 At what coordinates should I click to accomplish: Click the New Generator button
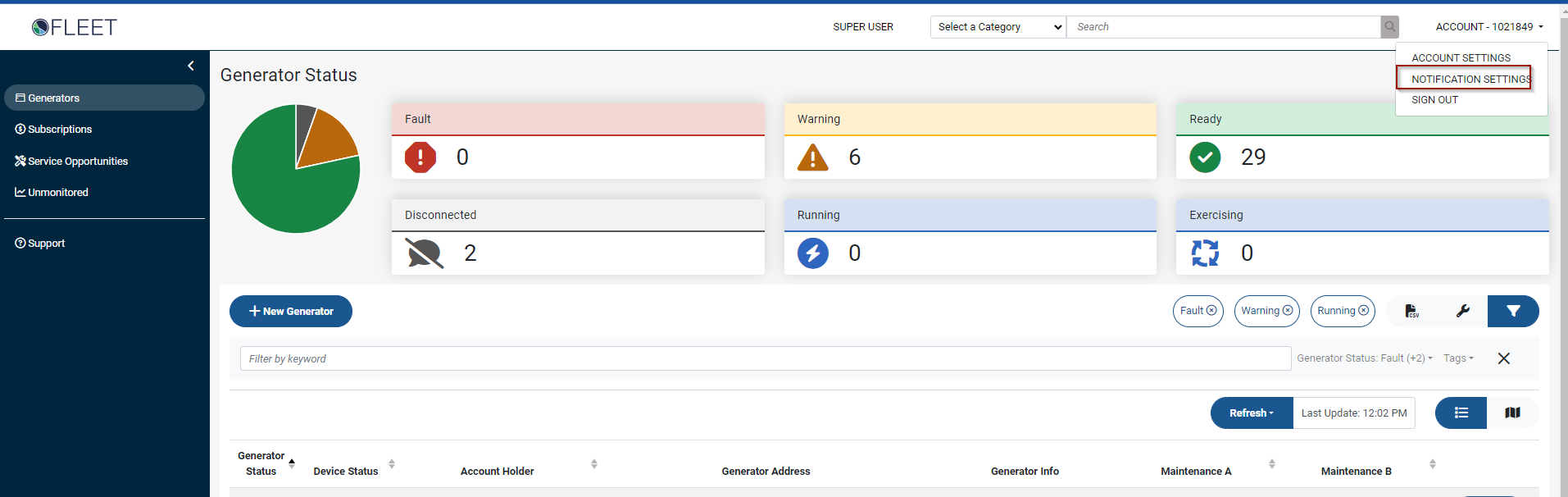coord(291,311)
